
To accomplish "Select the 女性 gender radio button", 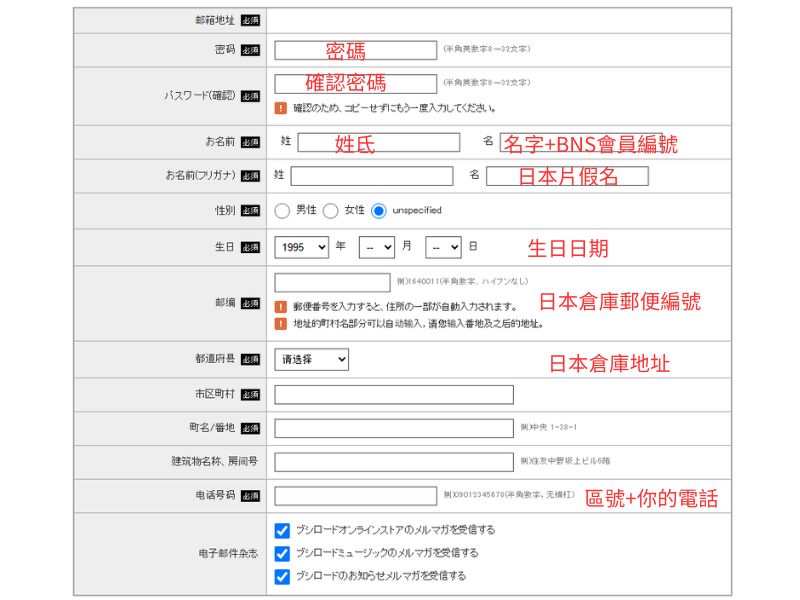I will [329, 210].
